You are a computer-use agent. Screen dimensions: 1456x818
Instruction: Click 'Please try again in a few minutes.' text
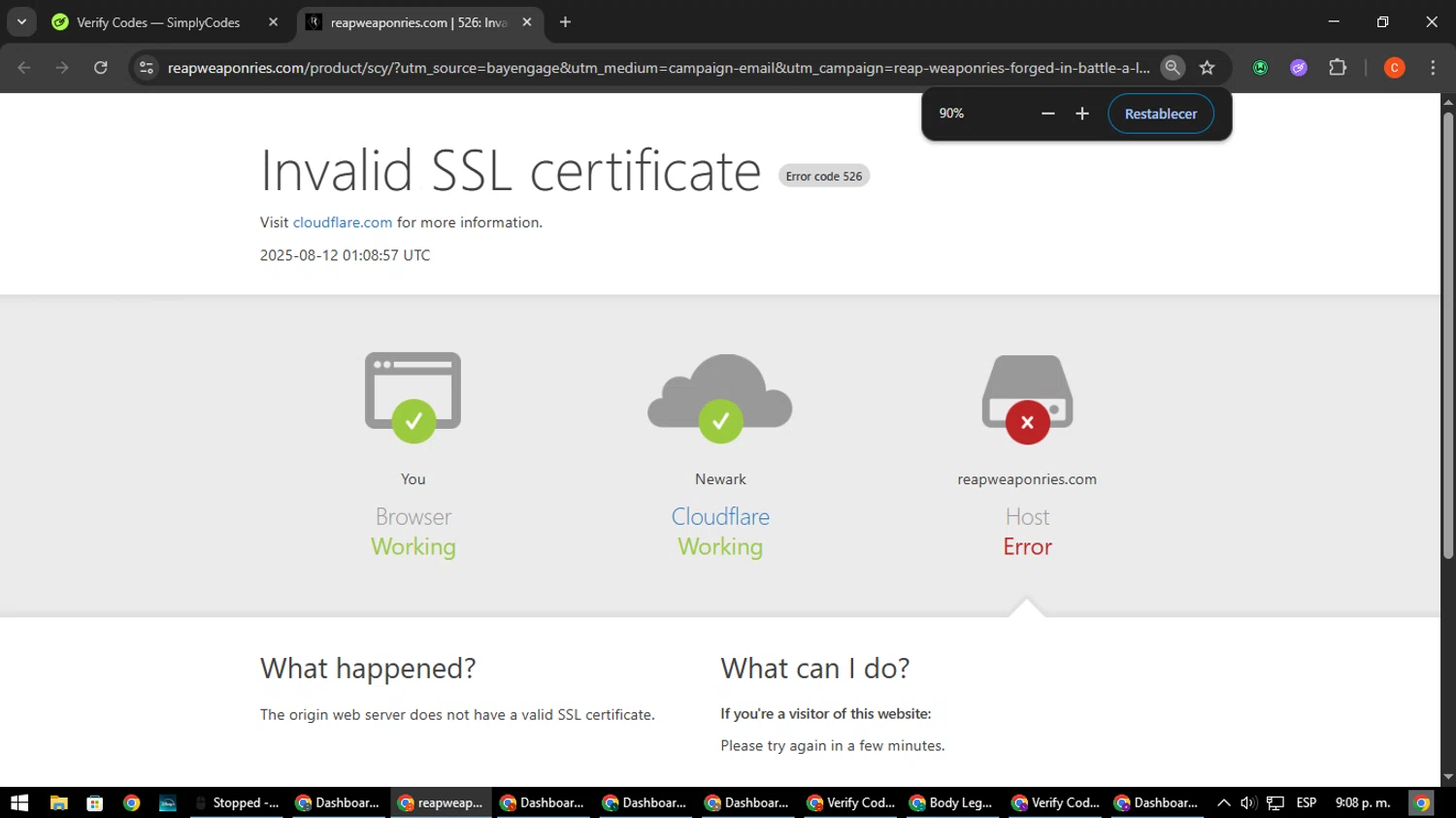[833, 746]
